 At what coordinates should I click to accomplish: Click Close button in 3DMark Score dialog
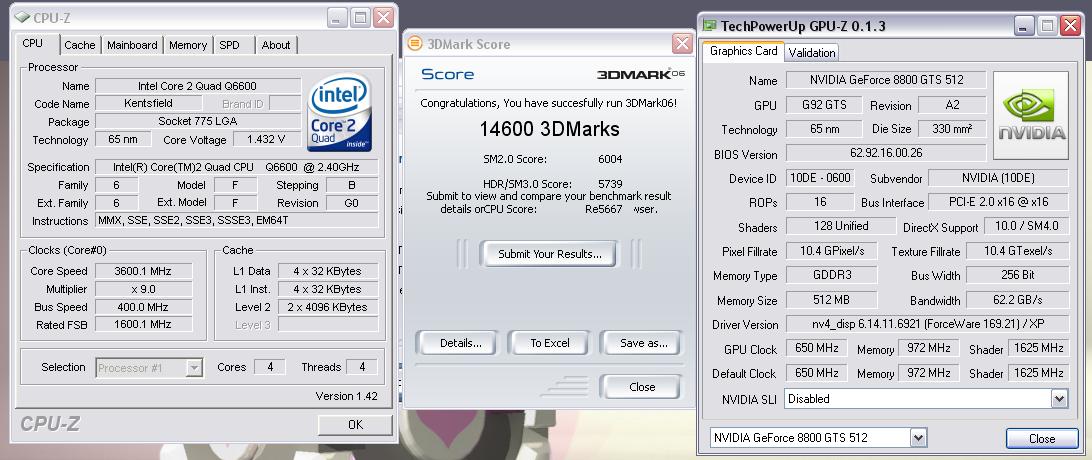pos(641,387)
